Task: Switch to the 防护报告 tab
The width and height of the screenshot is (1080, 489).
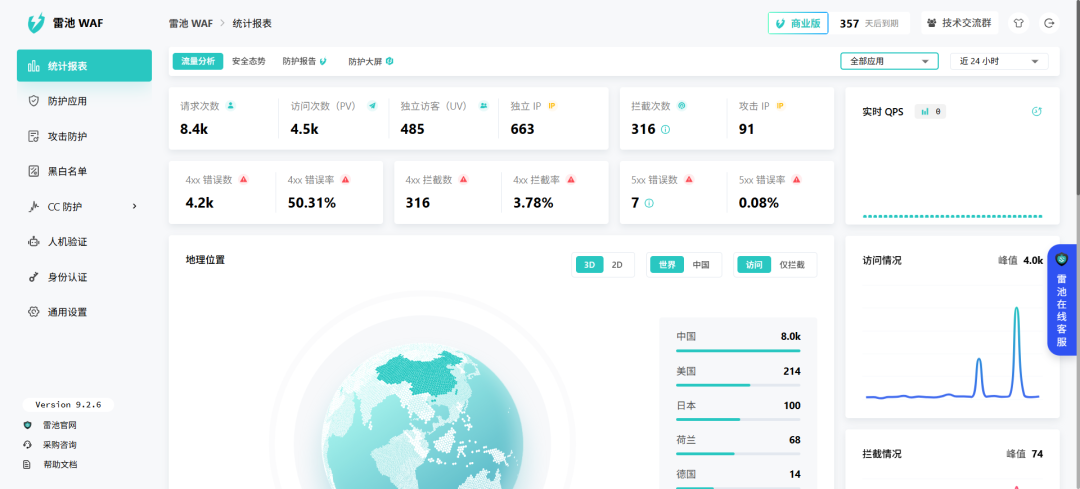Action: (304, 61)
